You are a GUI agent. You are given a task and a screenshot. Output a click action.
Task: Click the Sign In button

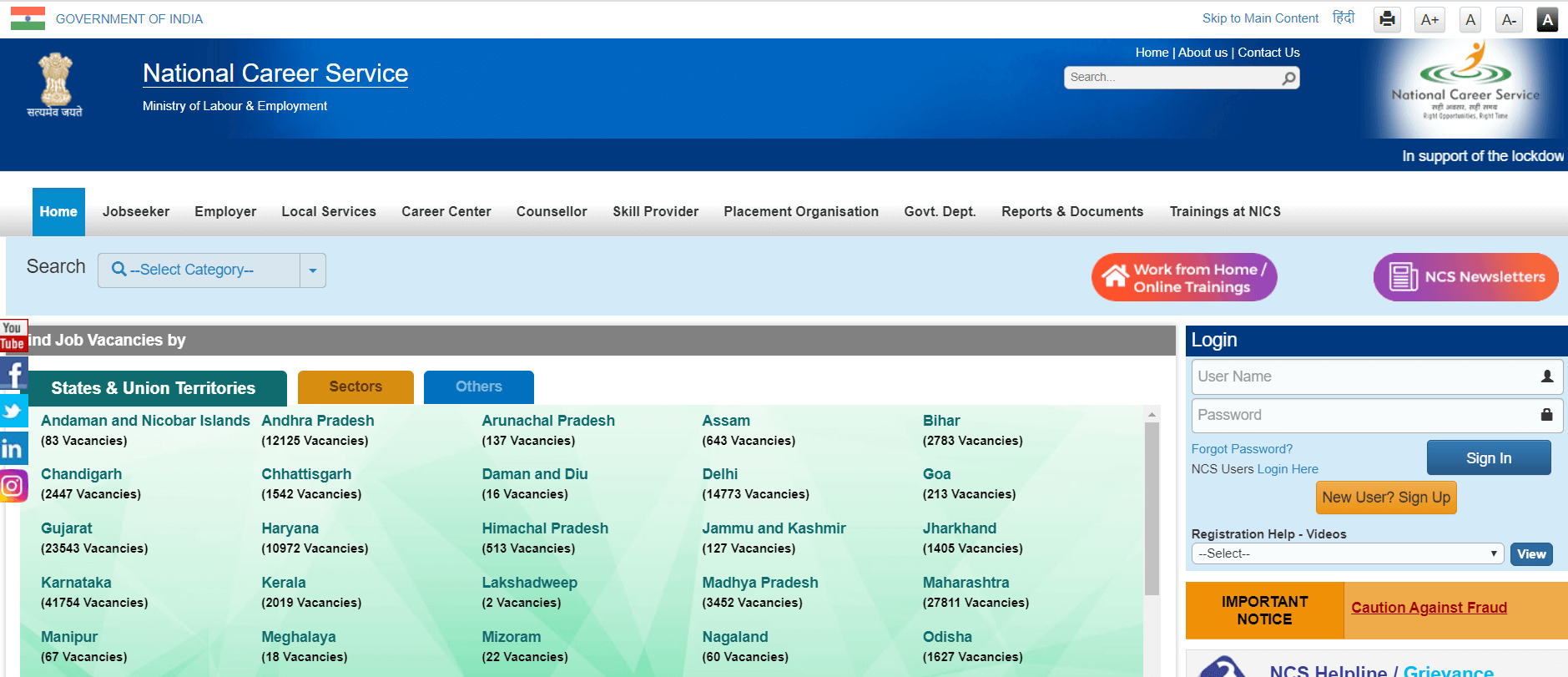click(1489, 457)
